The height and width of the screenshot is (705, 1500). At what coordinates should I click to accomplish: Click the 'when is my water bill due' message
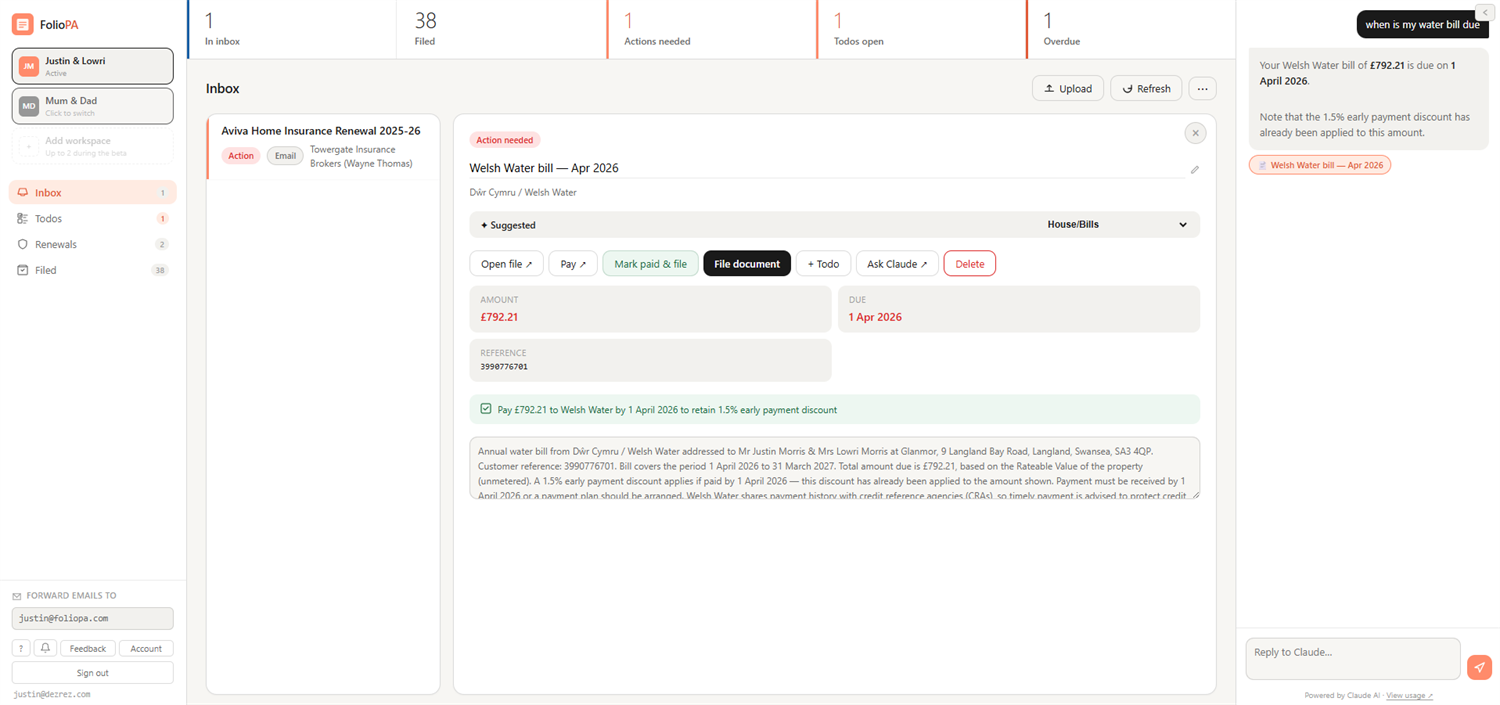click(1422, 25)
